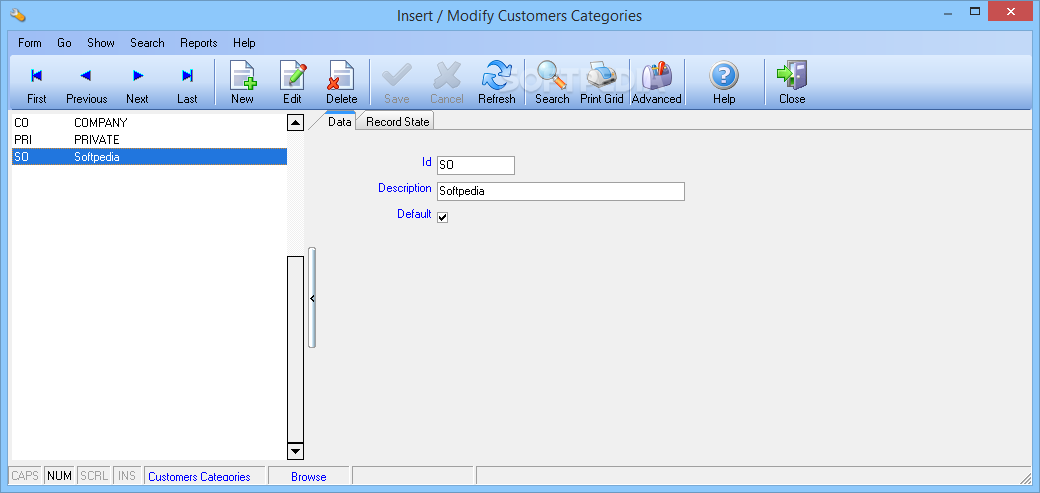The width and height of the screenshot is (1040, 493).
Task: Go to the Next record
Action: tap(137, 83)
